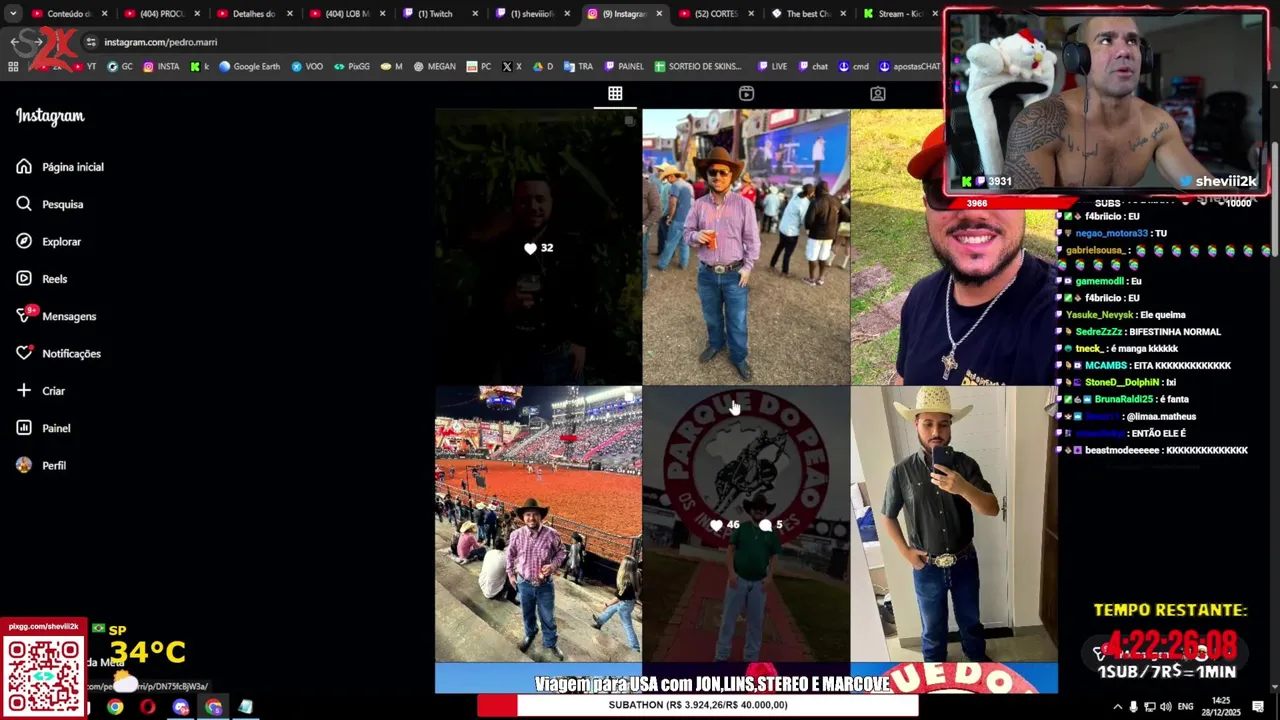Open Perfil from the sidebar avatar
The image size is (1280, 720).
pyautogui.click(x=41, y=465)
